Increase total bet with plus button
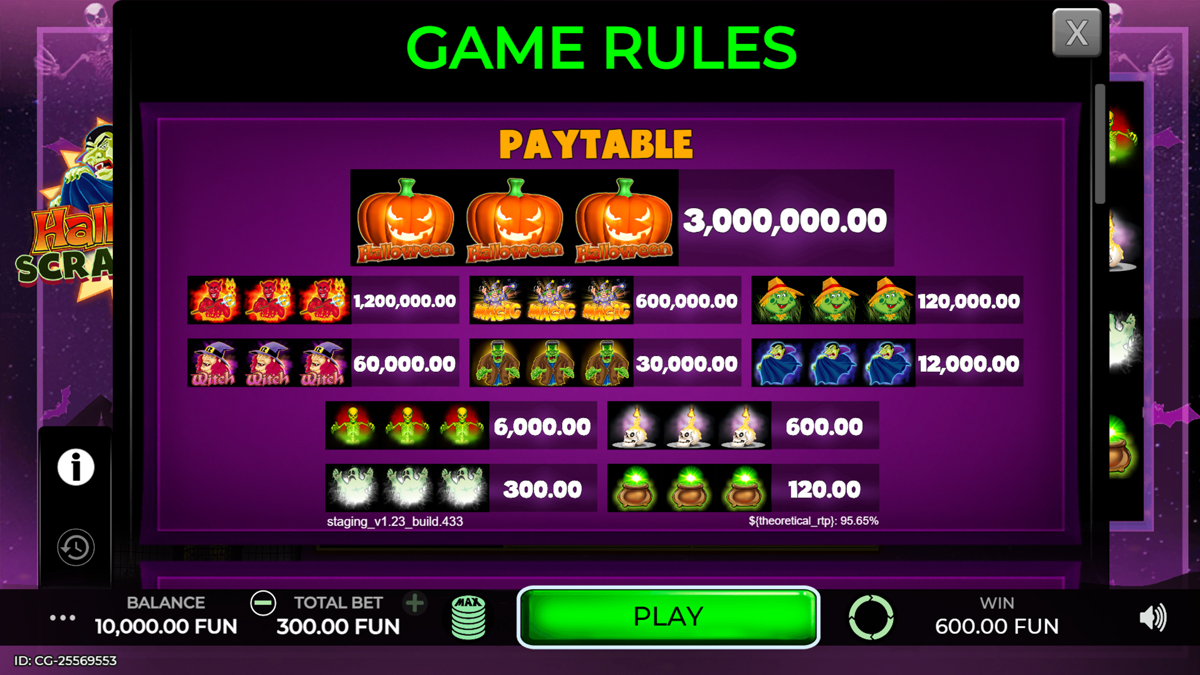1200x675 pixels. click(x=415, y=603)
